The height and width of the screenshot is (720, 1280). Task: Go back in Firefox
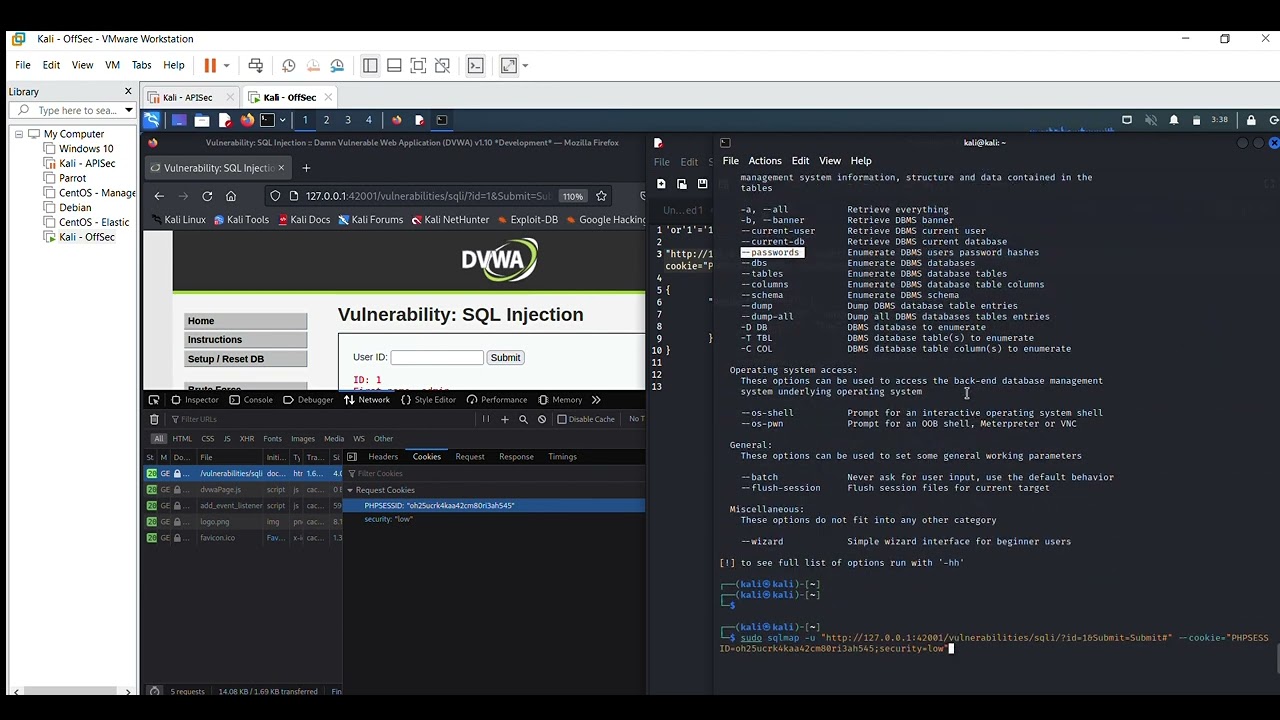point(159,196)
